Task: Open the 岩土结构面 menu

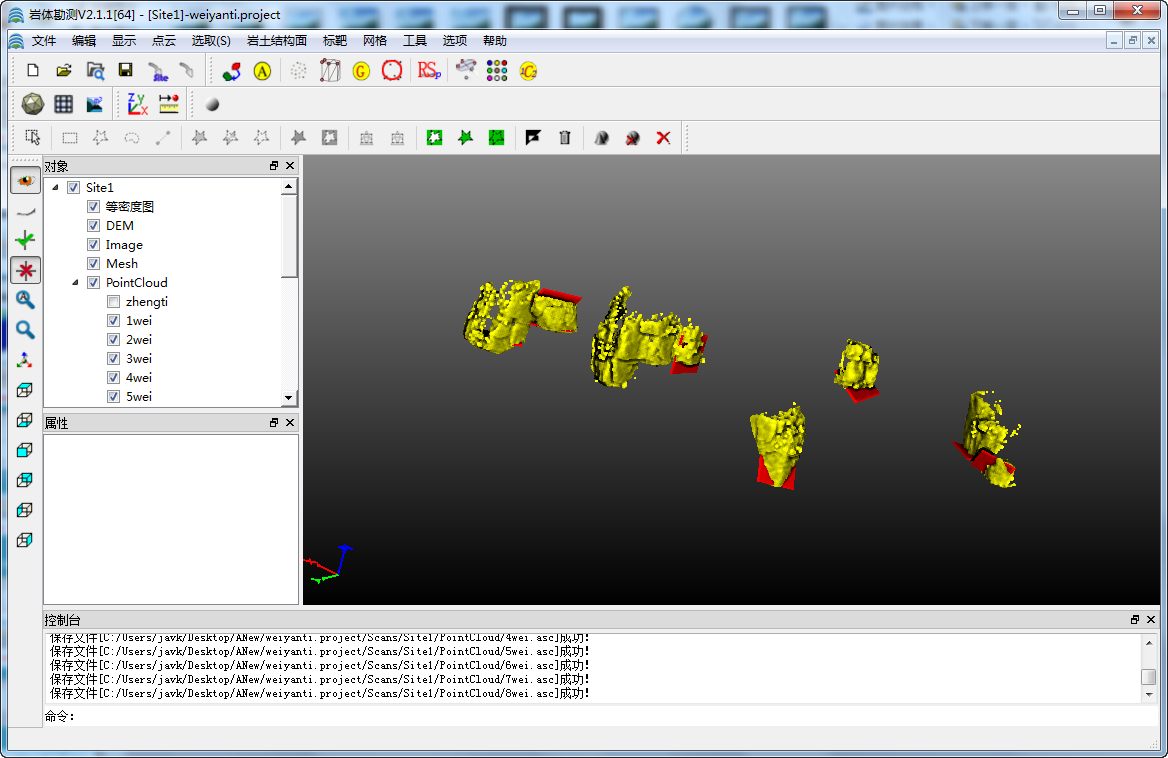Action: click(277, 41)
